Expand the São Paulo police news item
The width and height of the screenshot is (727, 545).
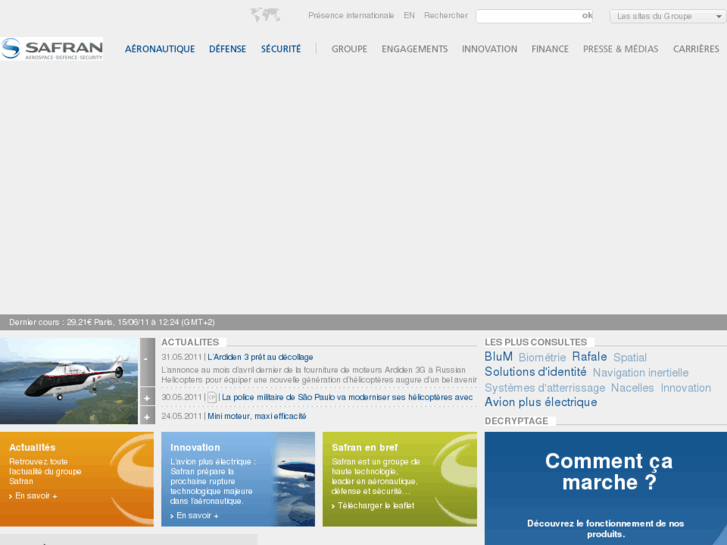[x=147, y=398]
